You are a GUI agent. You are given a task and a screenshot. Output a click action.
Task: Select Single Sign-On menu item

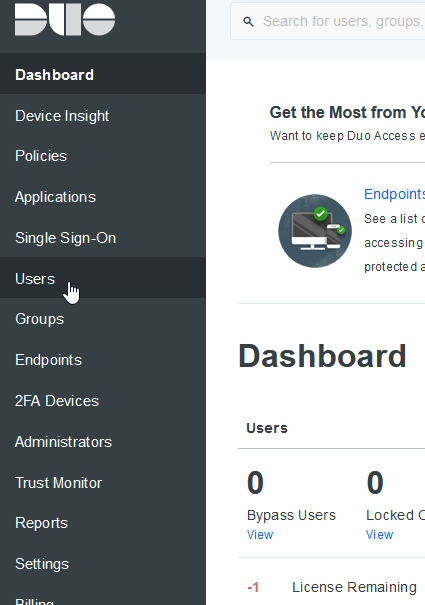pyautogui.click(x=103, y=238)
